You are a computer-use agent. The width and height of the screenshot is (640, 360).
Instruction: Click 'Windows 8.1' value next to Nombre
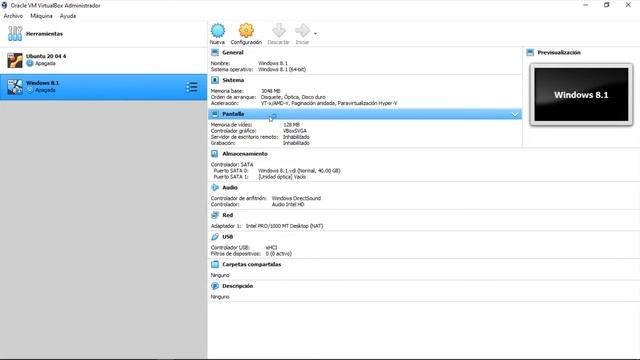273,63
